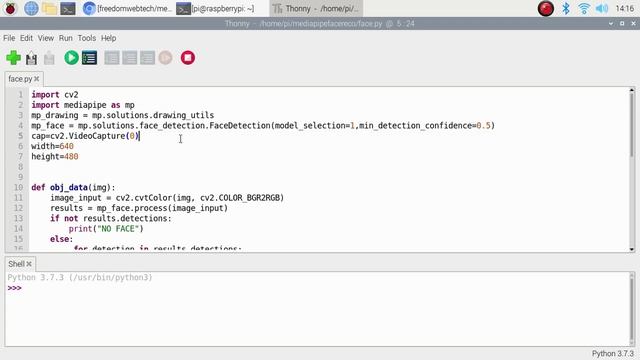Click the 'else:' line 15
This screenshot has width=640, height=360.
point(62,239)
